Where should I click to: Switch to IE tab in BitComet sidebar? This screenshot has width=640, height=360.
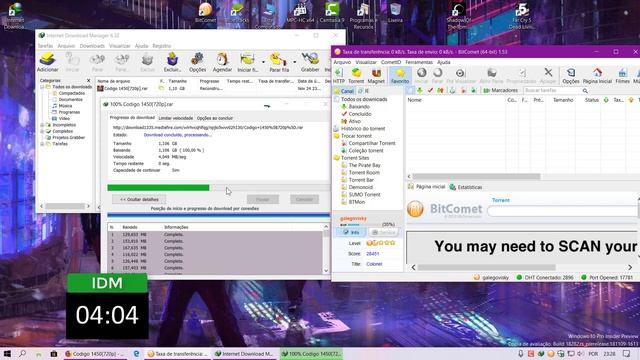[x=364, y=91]
